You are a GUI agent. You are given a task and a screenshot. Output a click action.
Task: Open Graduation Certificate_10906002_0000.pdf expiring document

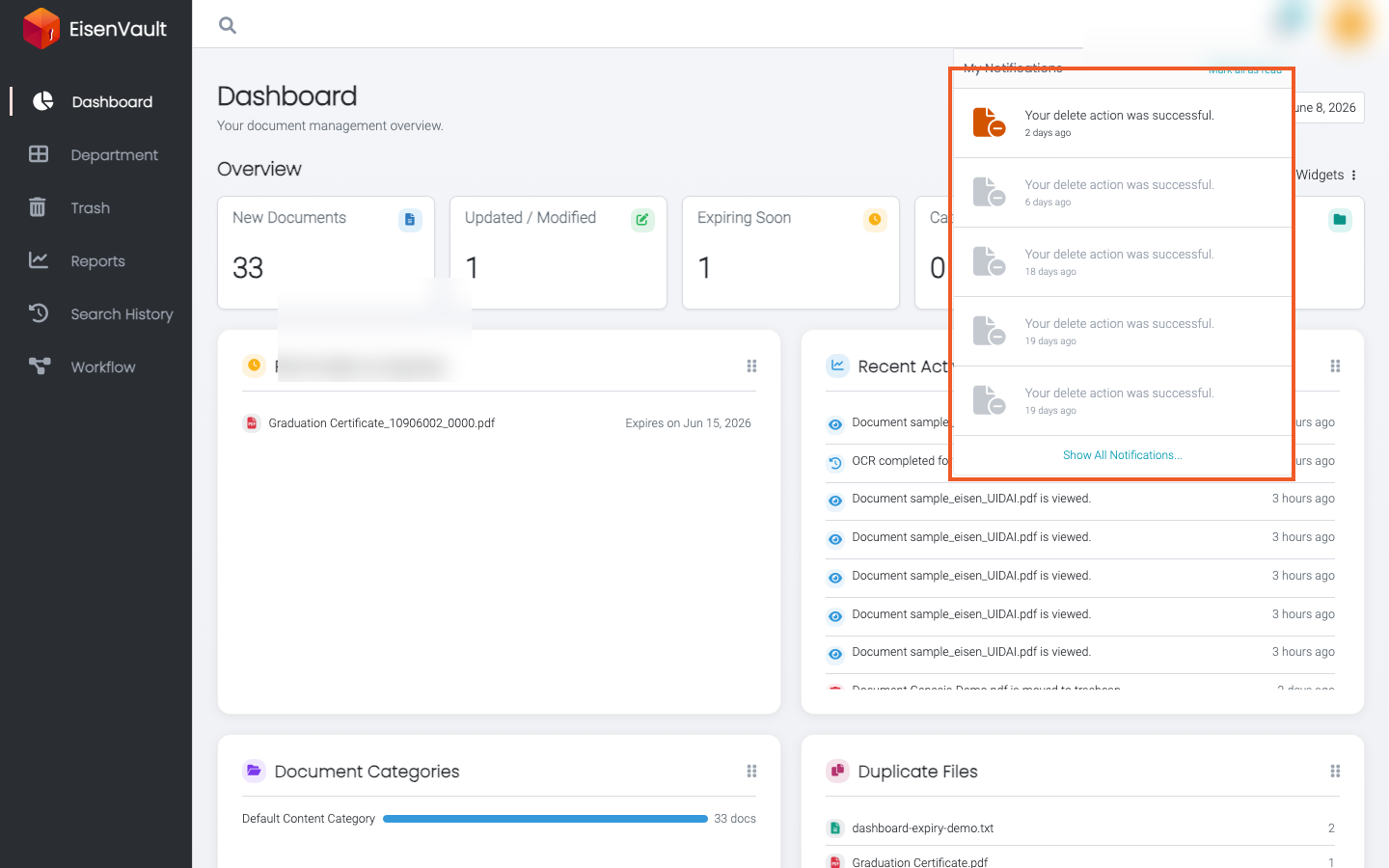(381, 422)
